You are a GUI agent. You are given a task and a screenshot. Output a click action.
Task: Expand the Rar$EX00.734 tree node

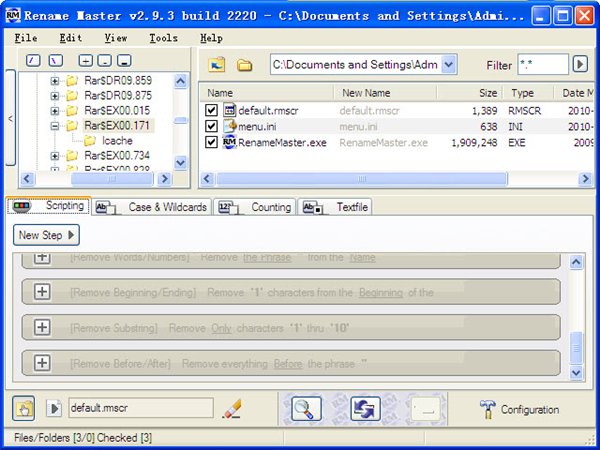[55, 156]
